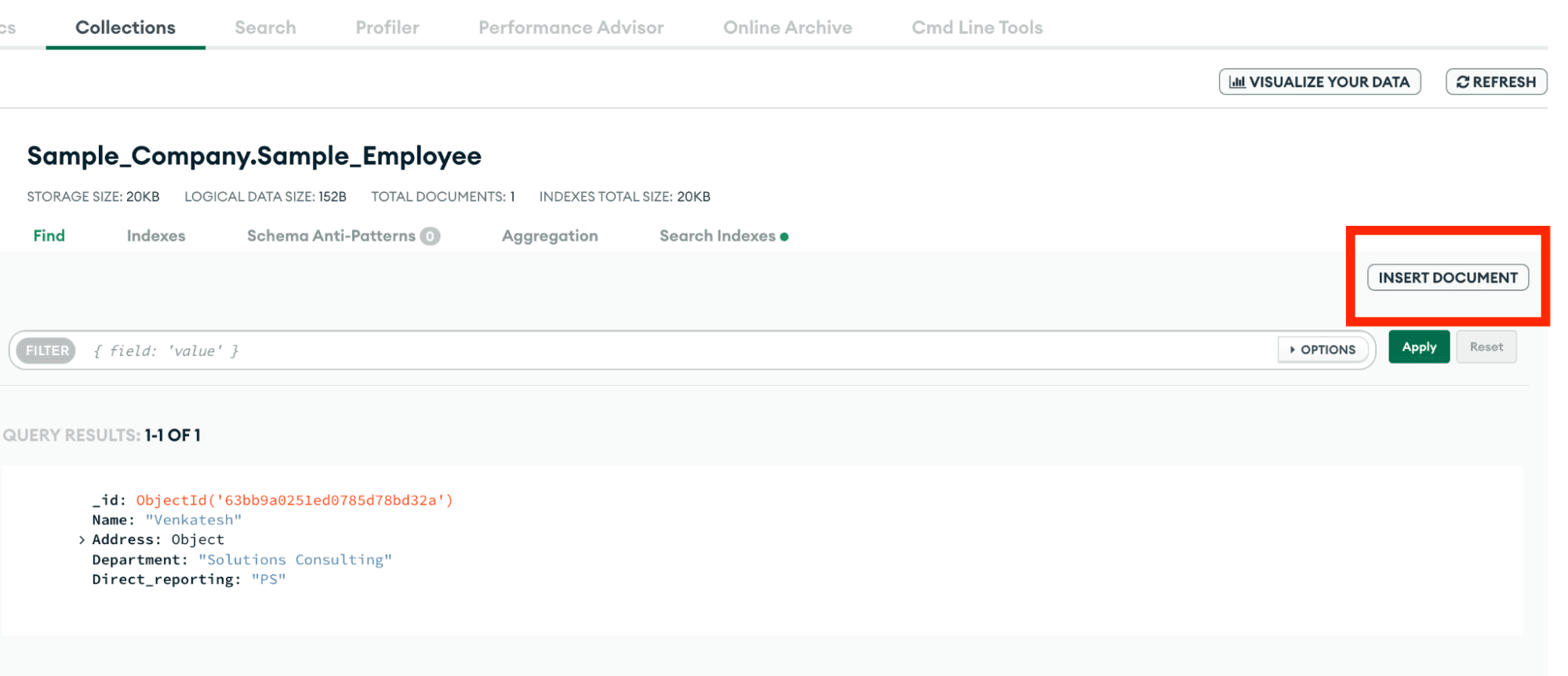Screen dimensions: 1568x676
Task: Select the Find tab
Action: pos(49,236)
